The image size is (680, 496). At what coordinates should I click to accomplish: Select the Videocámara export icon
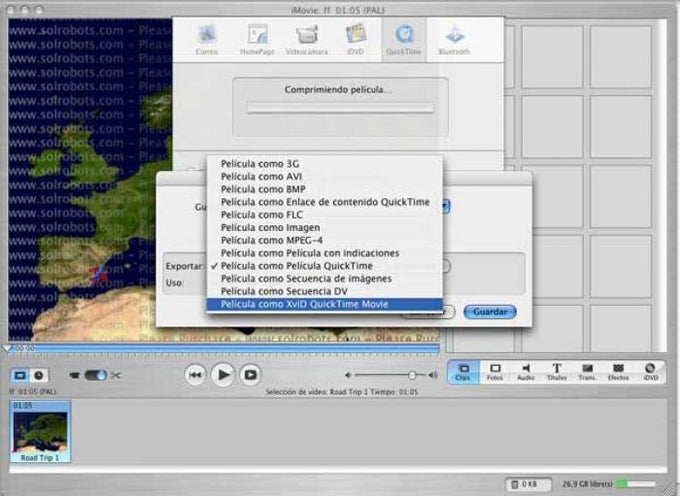(x=307, y=40)
